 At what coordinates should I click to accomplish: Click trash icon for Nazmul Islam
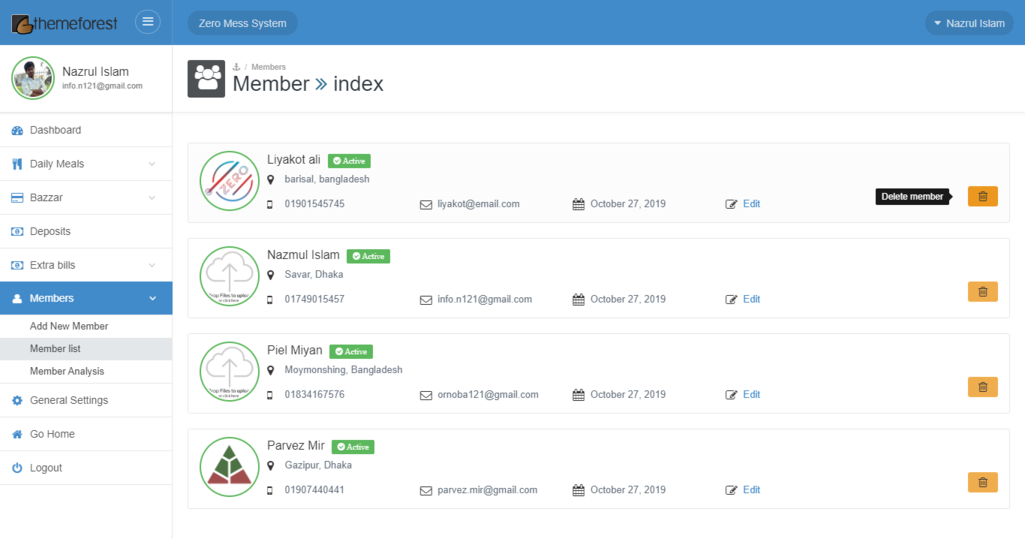(x=982, y=291)
